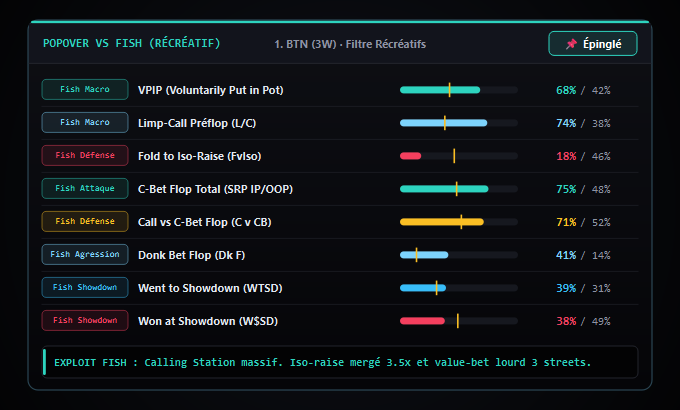Click the 38% W$SD value
The height and width of the screenshot is (410, 680).
click(x=566, y=321)
